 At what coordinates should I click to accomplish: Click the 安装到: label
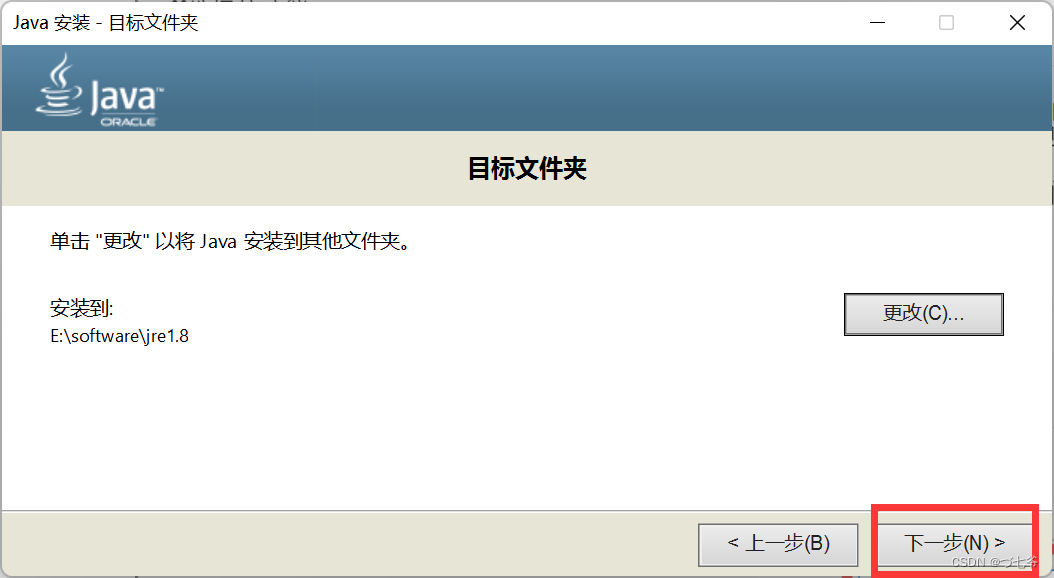tap(81, 308)
